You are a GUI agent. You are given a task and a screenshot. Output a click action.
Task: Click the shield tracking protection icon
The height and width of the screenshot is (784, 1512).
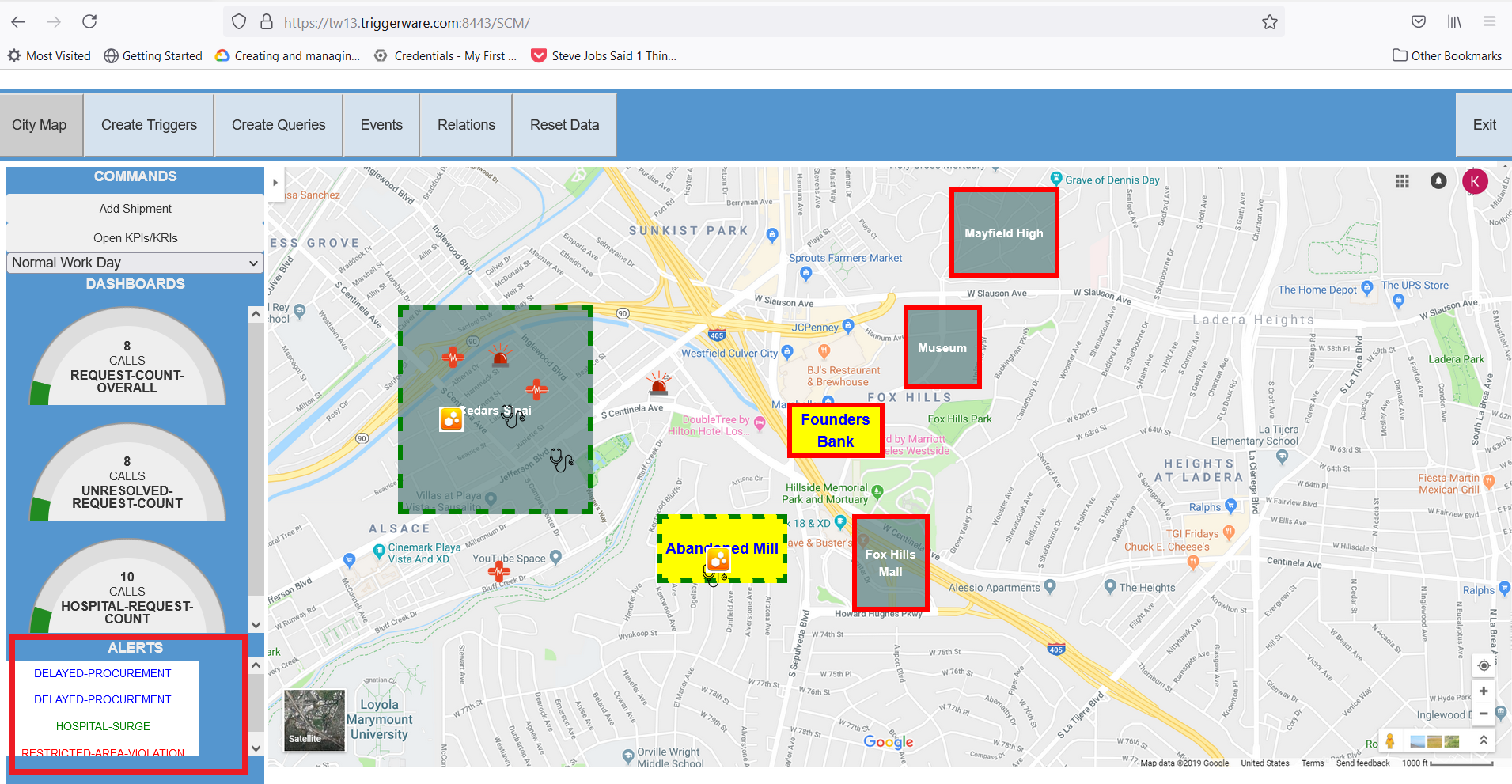[x=239, y=22]
